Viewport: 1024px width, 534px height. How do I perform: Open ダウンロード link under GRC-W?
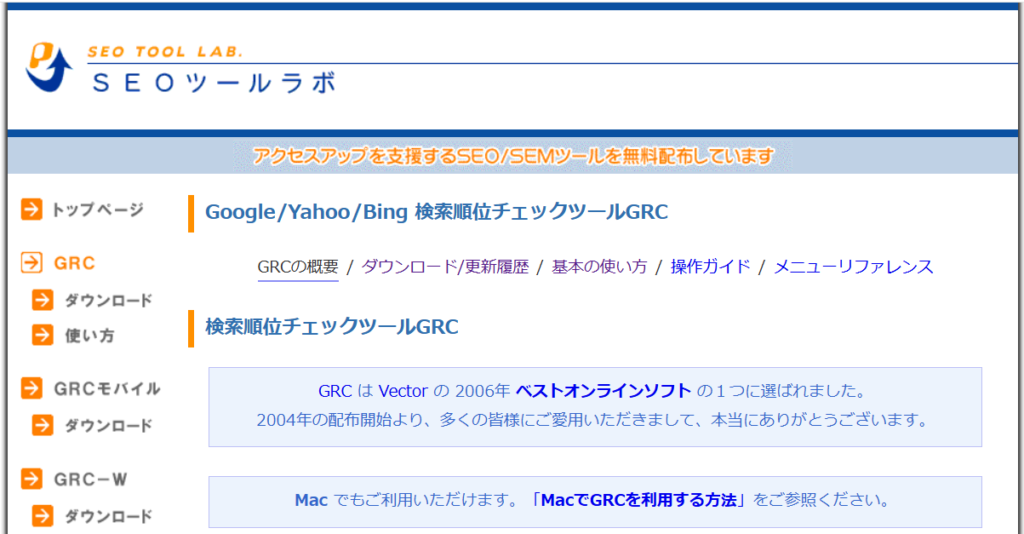click(x=108, y=516)
